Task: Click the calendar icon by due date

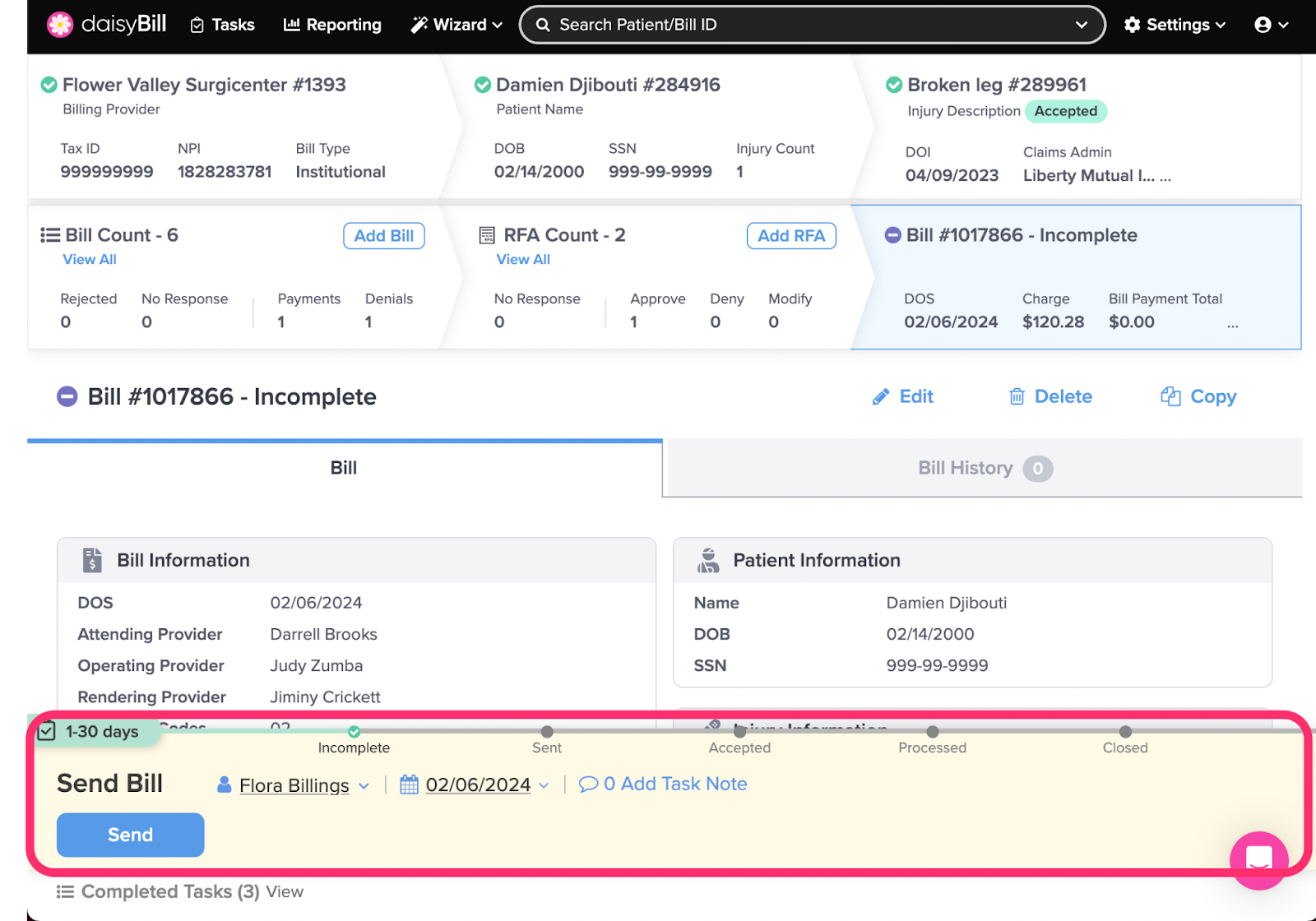Action: pos(409,784)
